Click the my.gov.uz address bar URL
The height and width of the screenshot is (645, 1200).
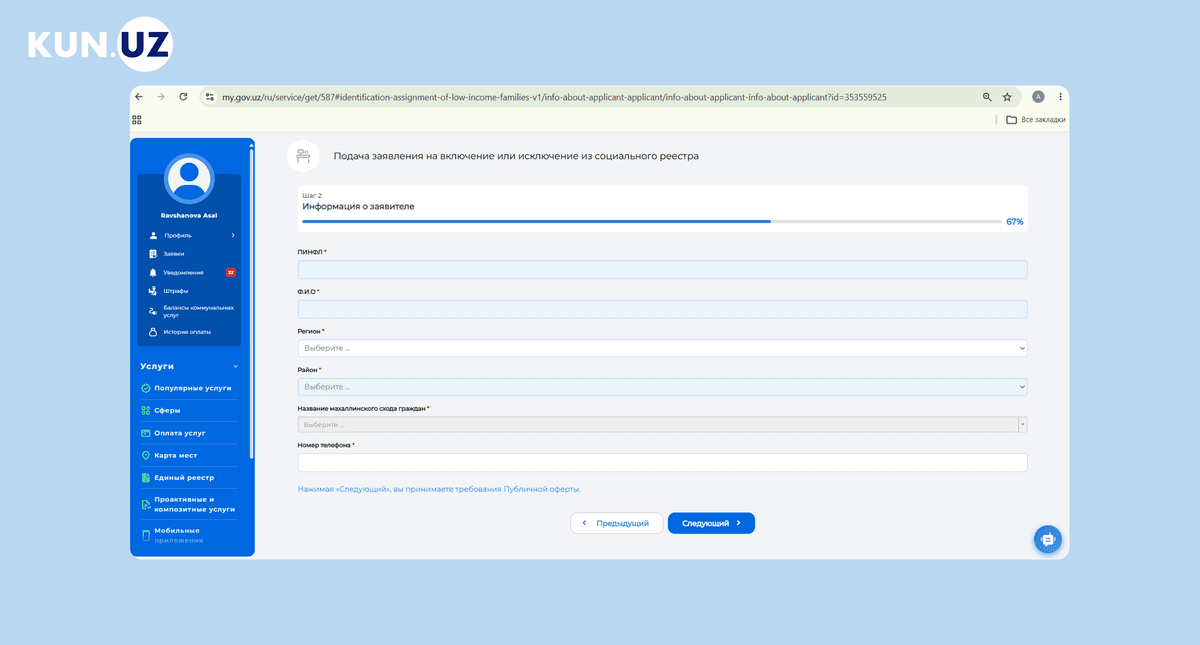click(x=554, y=97)
